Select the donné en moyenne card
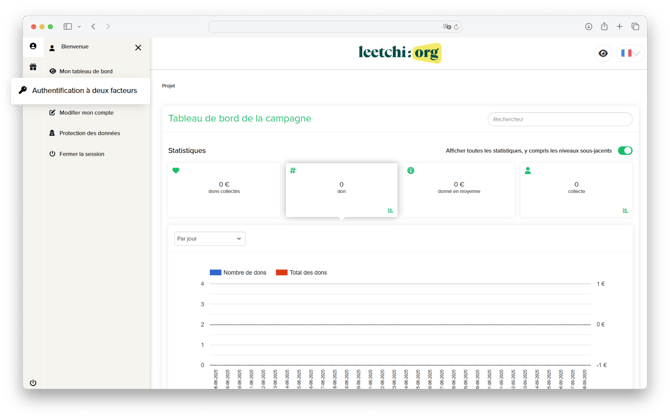The height and width of the screenshot is (420, 670). [x=459, y=190]
